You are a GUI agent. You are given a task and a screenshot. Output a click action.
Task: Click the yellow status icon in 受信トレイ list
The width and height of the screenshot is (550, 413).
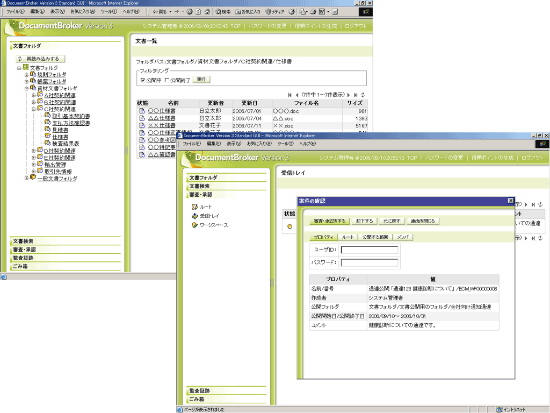[x=289, y=227]
